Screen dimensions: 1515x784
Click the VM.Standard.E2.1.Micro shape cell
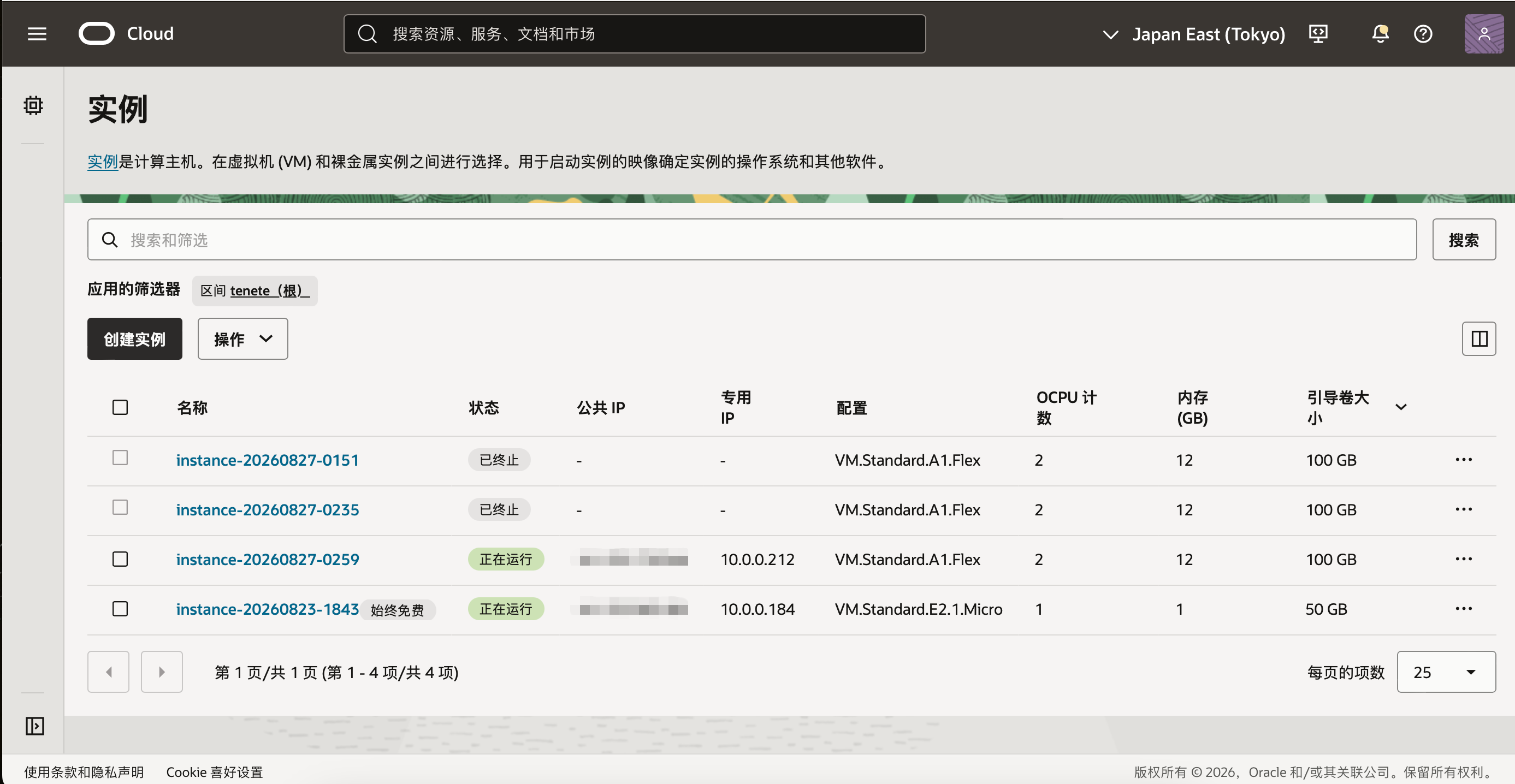pos(919,609)
